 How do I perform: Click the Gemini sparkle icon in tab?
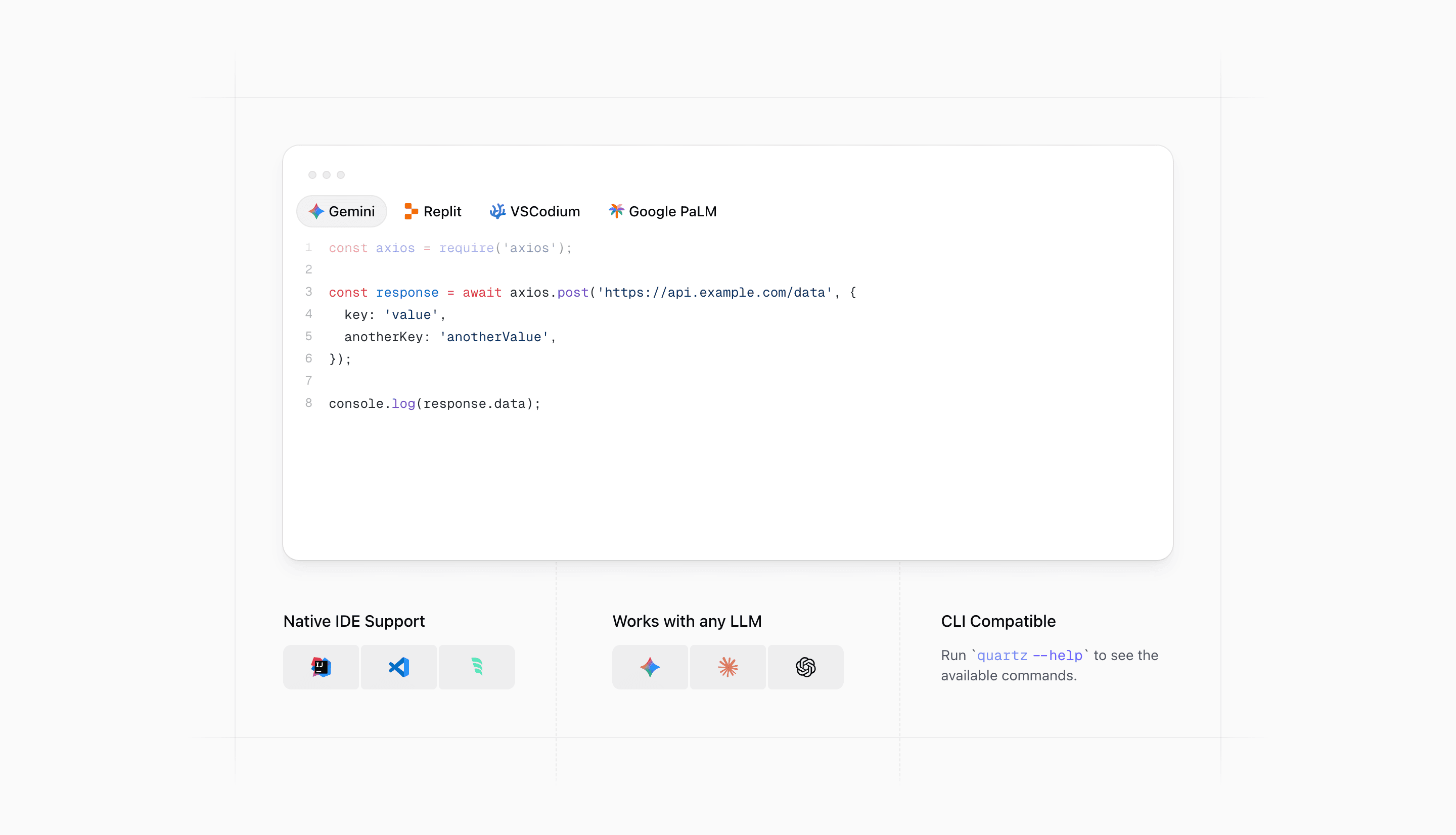[316, 211]
